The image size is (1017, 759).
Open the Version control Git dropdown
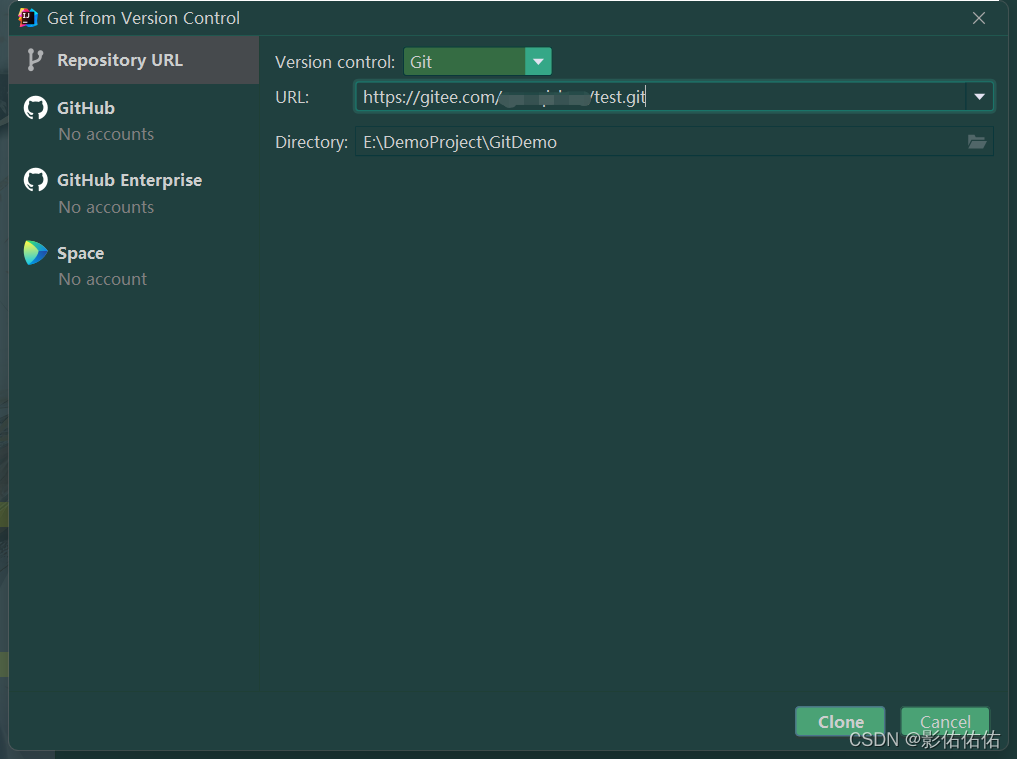[x=477, y=62]
